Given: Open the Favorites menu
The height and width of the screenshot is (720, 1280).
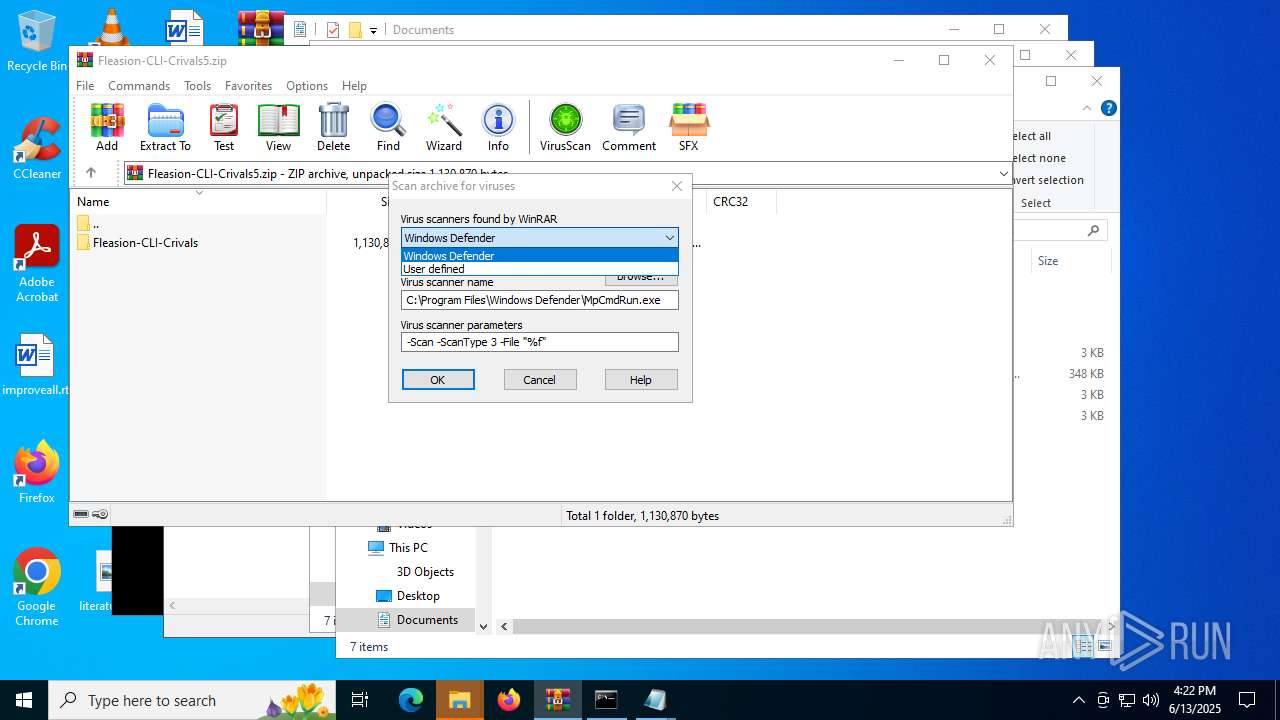Looking at the screenshot, I should [x=248, y=86].
